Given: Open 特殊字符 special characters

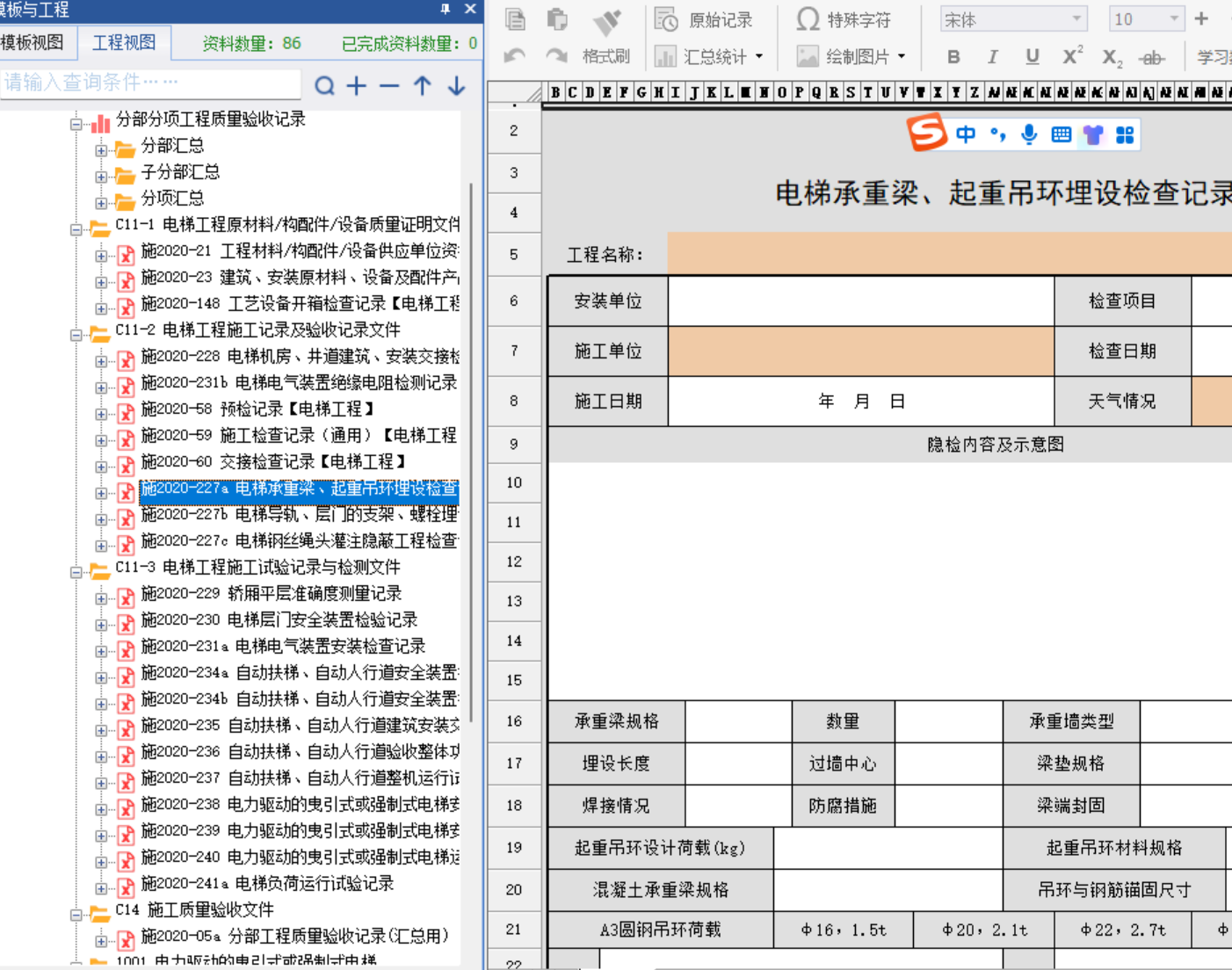Looking at the screenshot, I should coord(844,19).
